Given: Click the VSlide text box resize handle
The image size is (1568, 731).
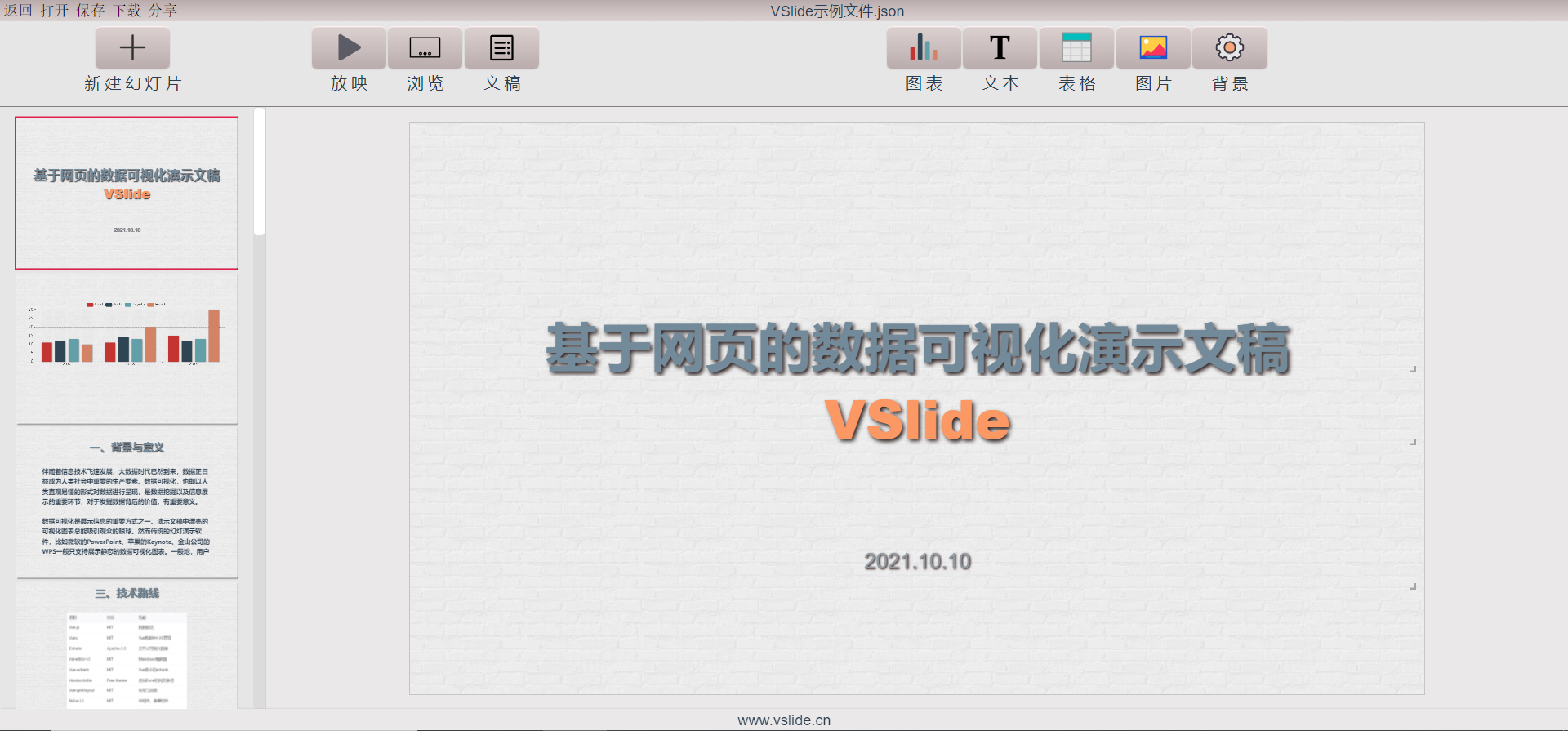Looking at the screenshot, I should pyautogui.click(x=1413, y=442).
